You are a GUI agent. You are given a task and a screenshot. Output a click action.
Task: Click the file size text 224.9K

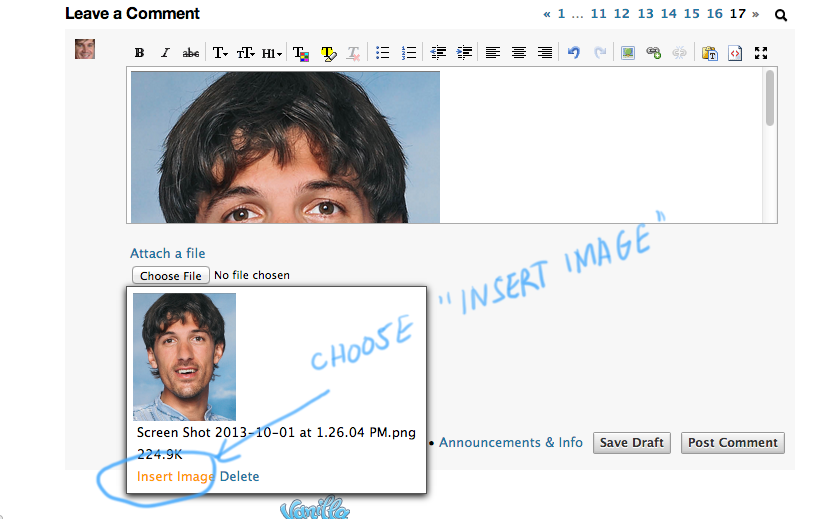click(160, 455)
